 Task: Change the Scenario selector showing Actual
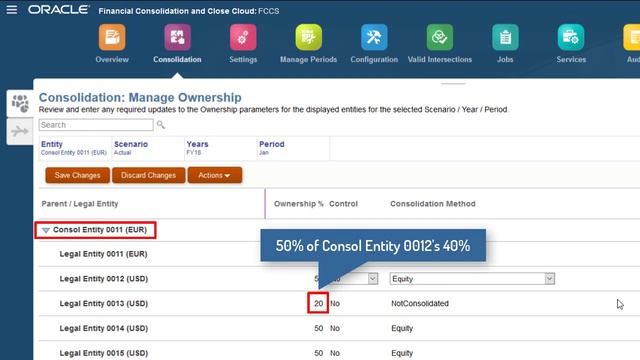click(x=148, y=148)
